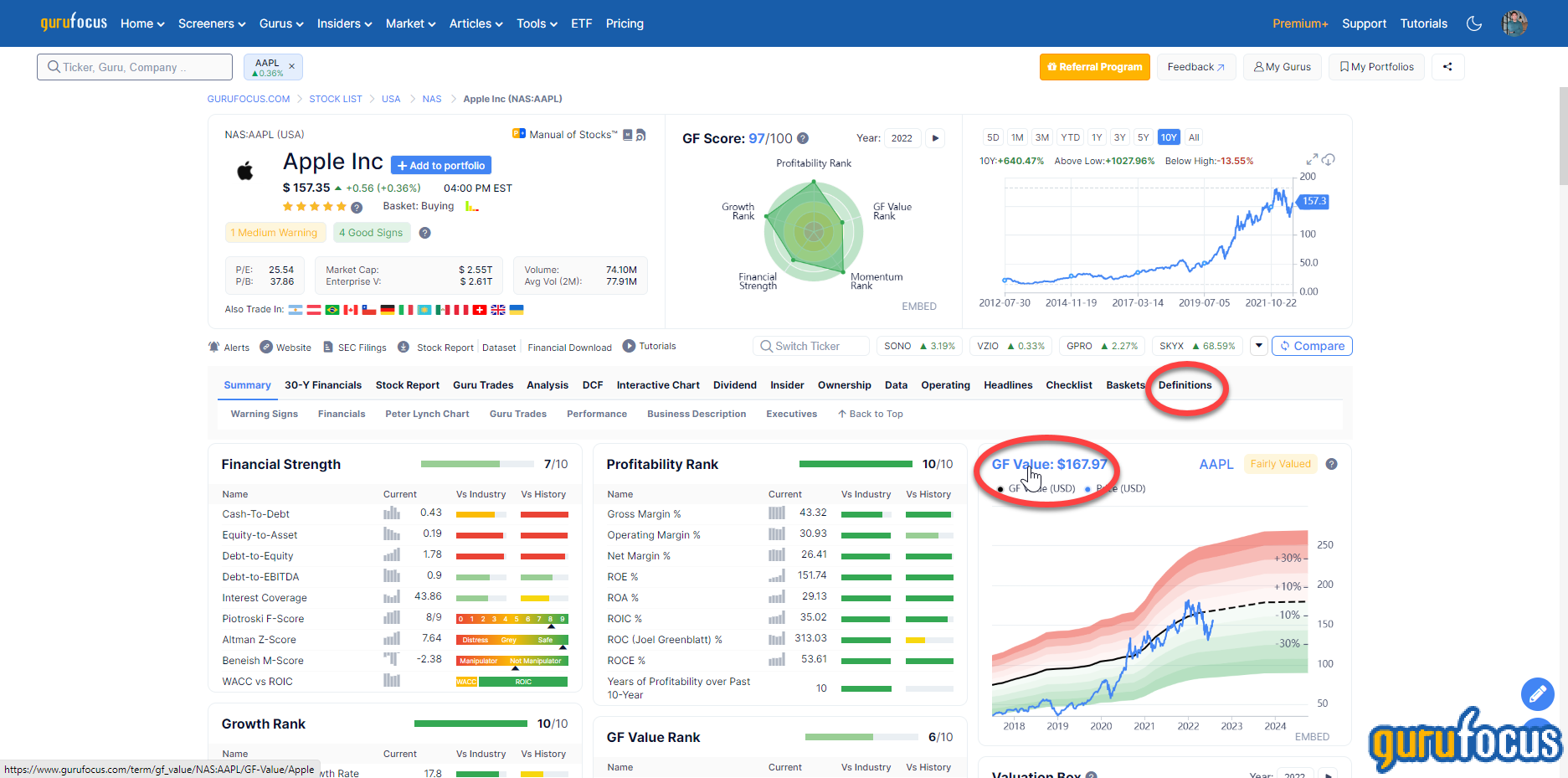Image resolution: width=1568 pixels, height=778 pixels.
Task: Select the 3Y chart range
Action: click(x=1120, y=137)
